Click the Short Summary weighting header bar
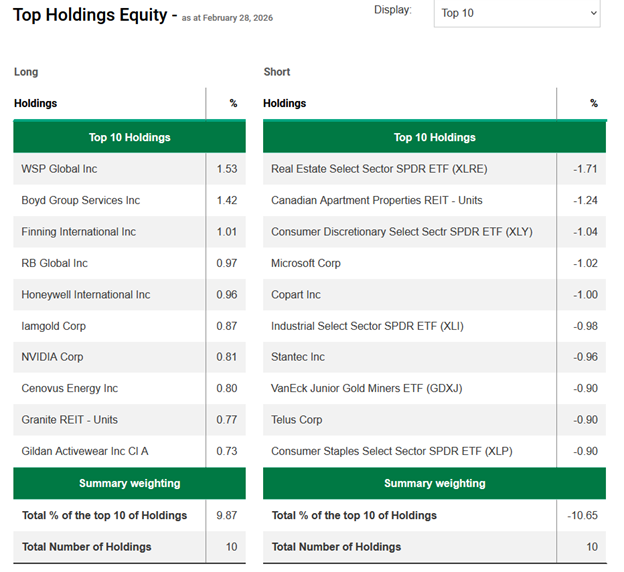 pyautogui.click(x=434, y=483)
